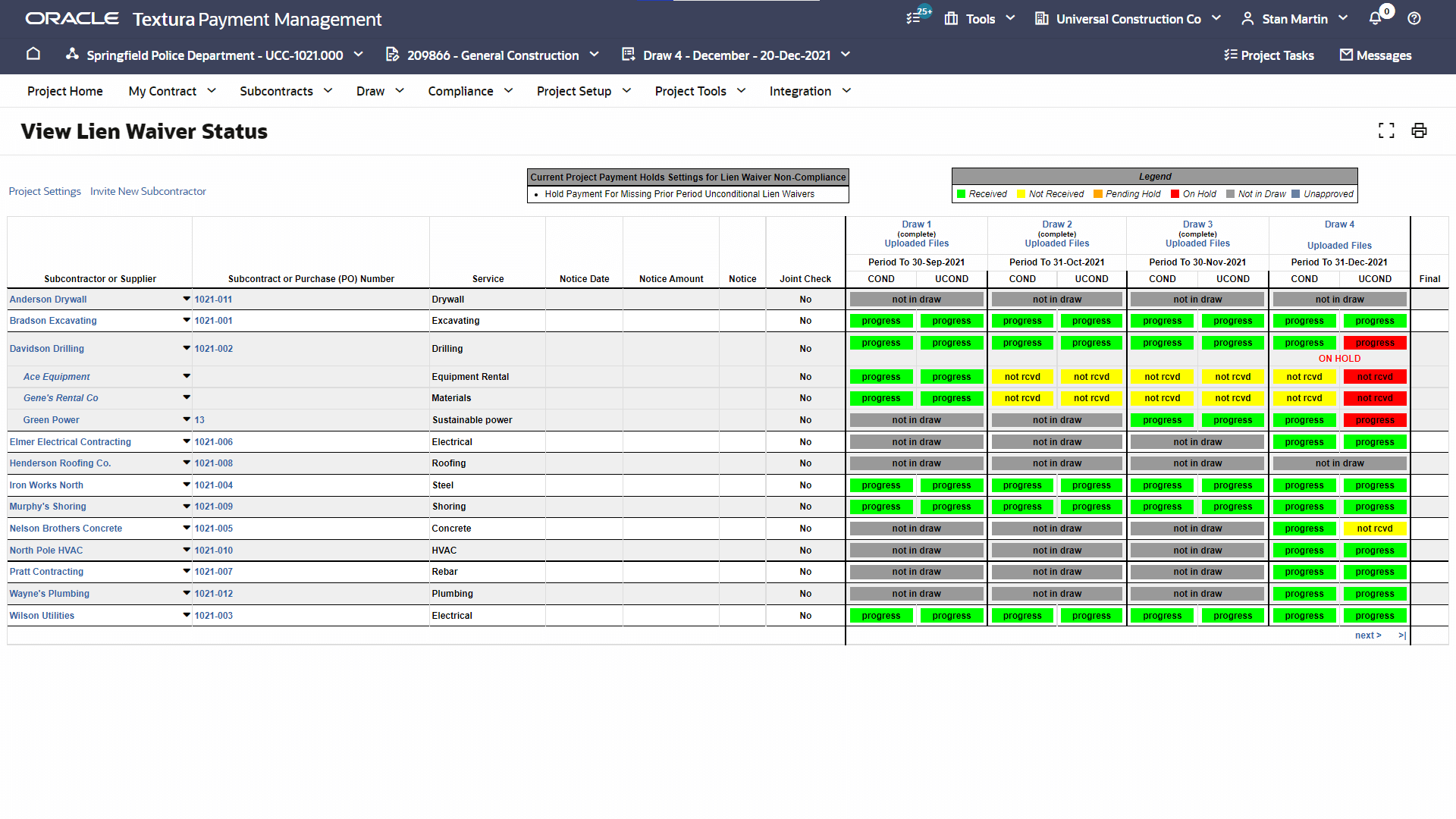Click the next page link
The image size is (1456, 819).
[x=1367, y=635]
